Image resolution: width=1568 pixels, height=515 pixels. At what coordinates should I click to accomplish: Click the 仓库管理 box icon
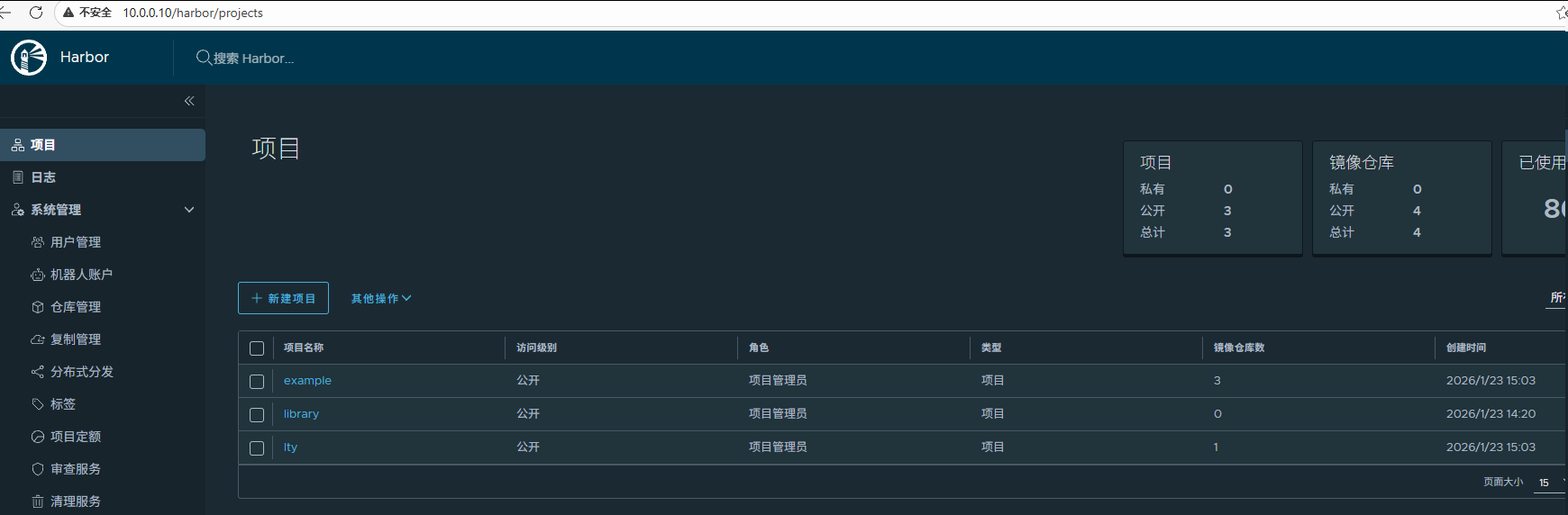(38, 307)
